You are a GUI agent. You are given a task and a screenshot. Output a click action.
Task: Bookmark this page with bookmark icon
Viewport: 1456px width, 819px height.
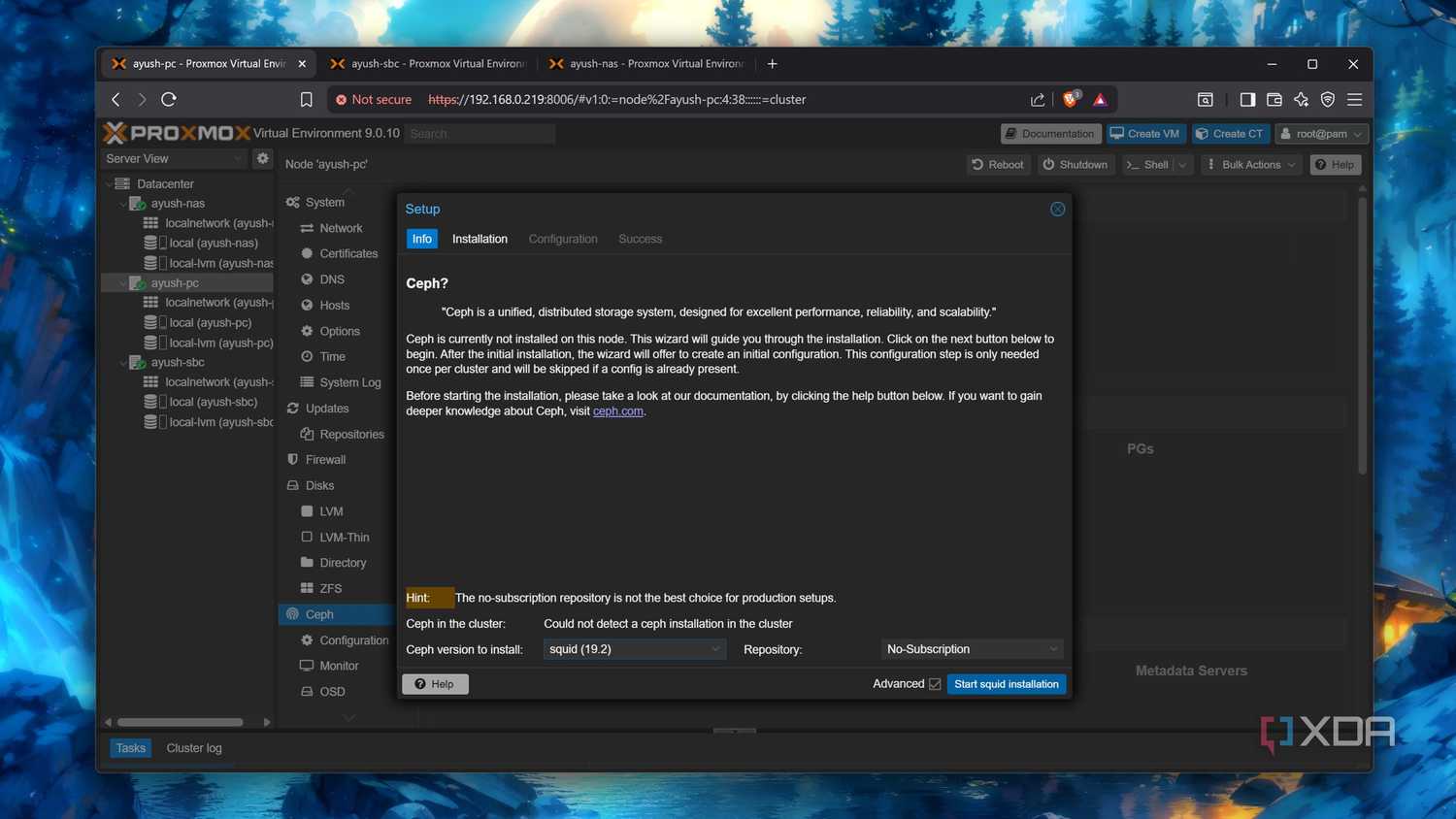click(x=306, y=99)
